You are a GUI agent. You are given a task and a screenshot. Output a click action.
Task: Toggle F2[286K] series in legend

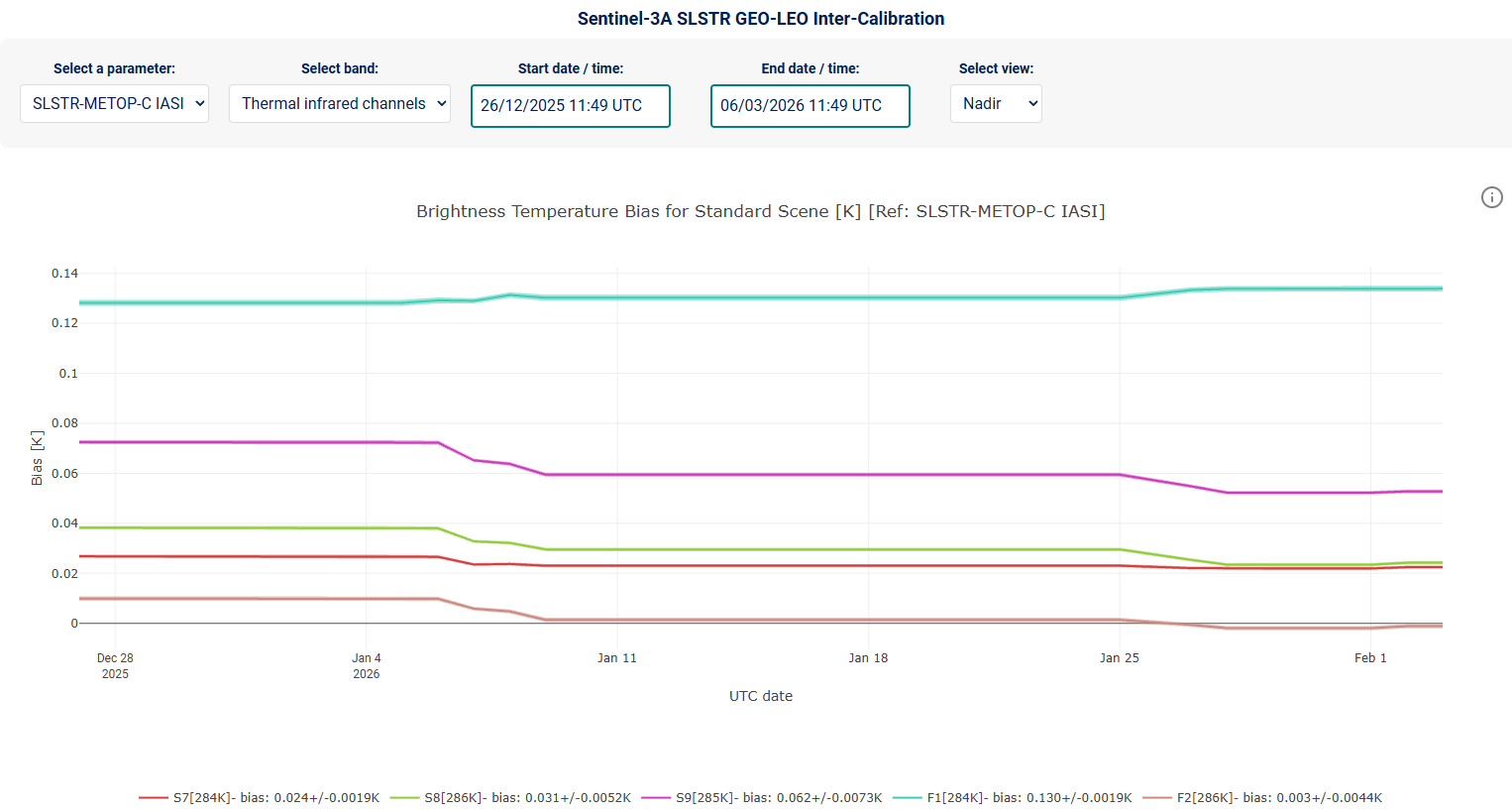(1262, 798)
